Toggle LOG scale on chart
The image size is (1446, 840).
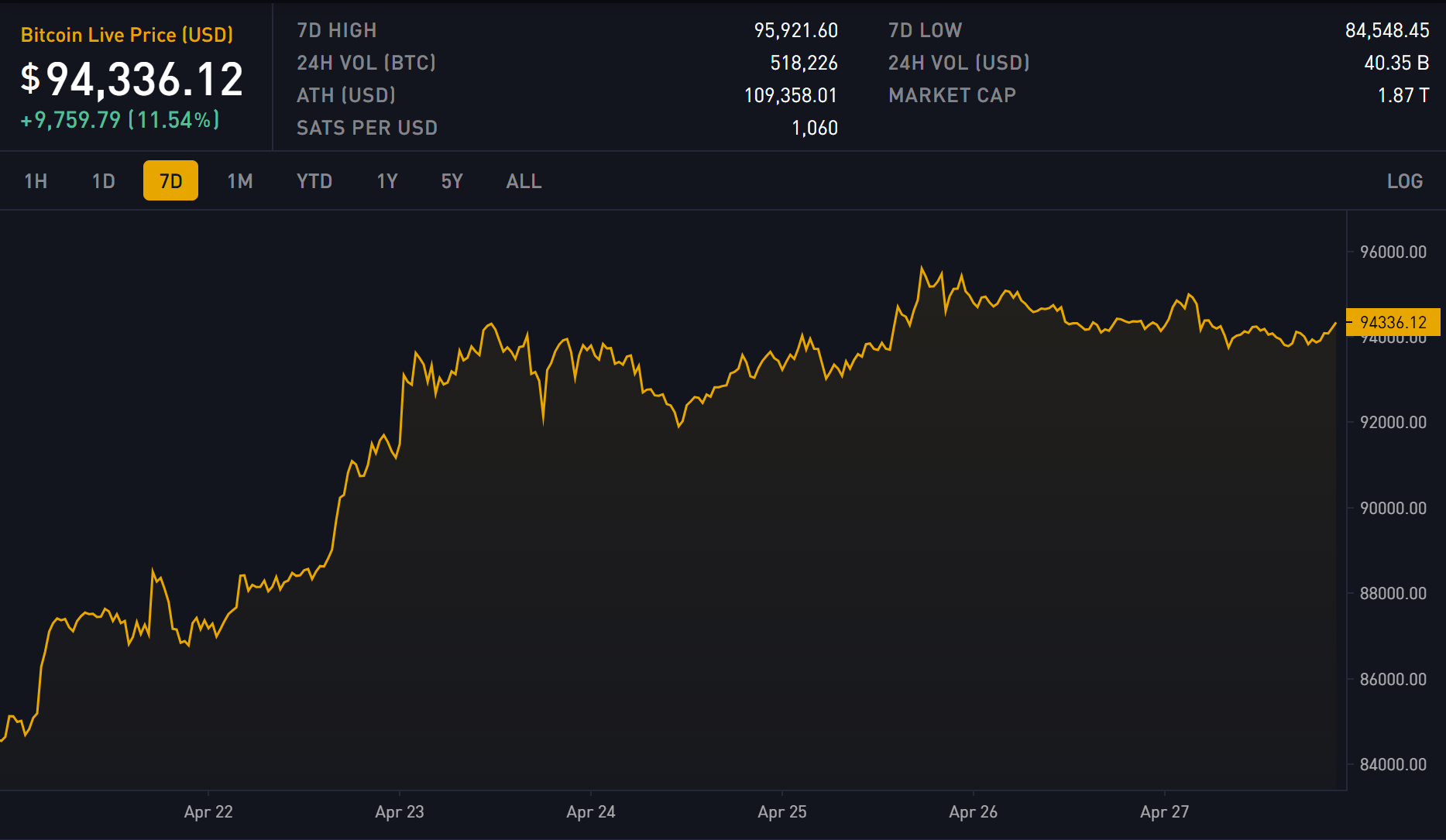pyautogui.click(x=1404, y=181)
